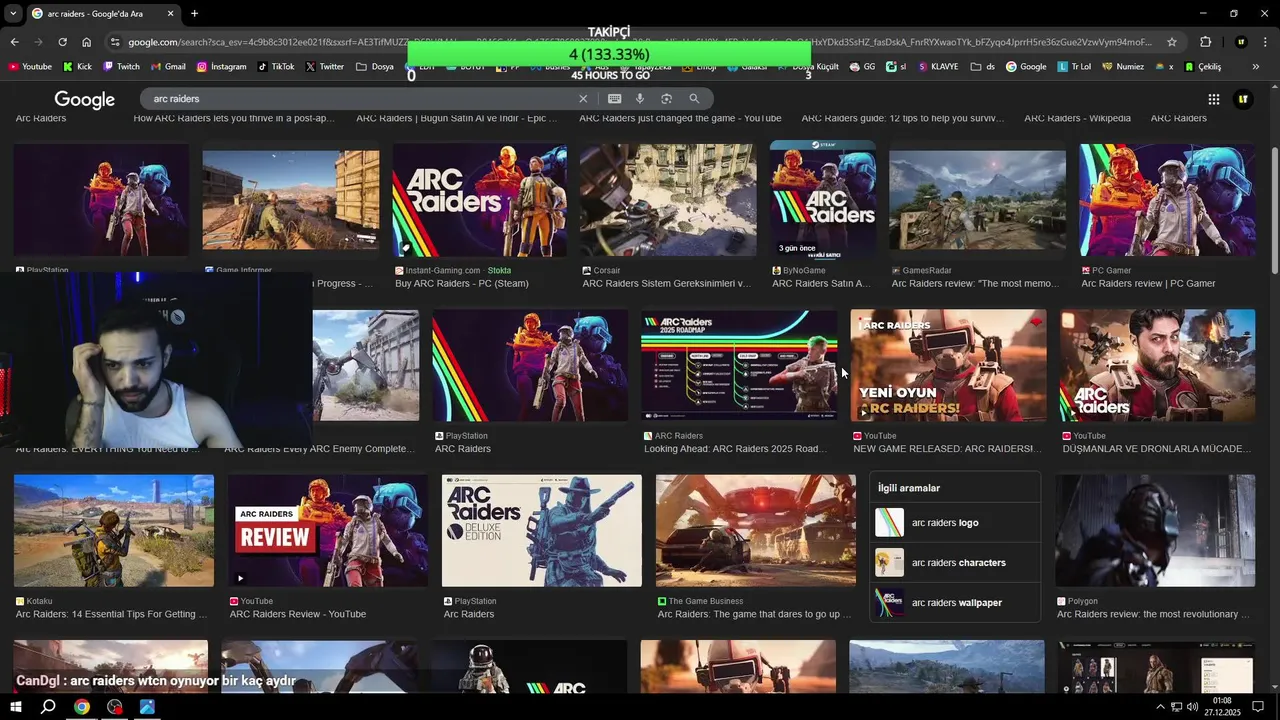Open the Youtube bookmark
The width and height of the screenshot is (1280, 720).
pyautogui.click(x=30, y=67)
